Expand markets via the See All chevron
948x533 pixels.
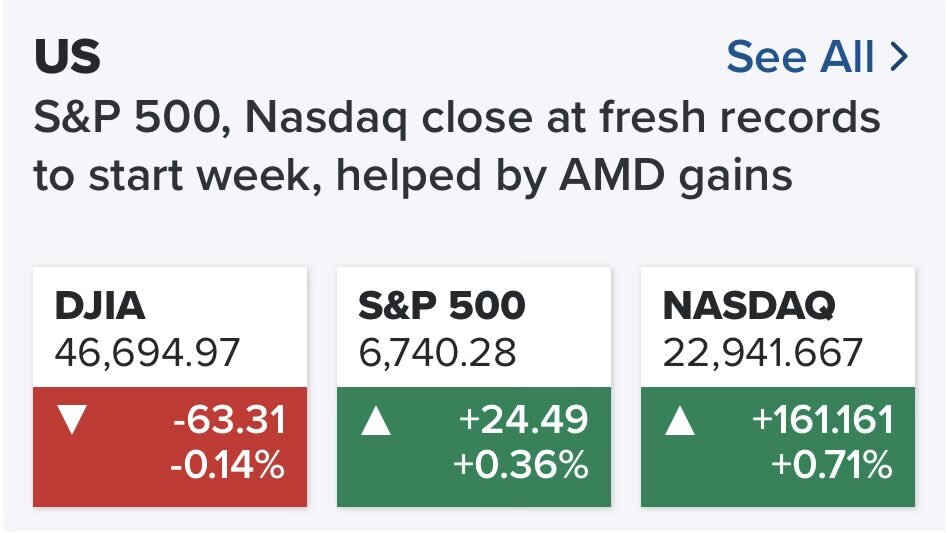click(x=898, y=58)
